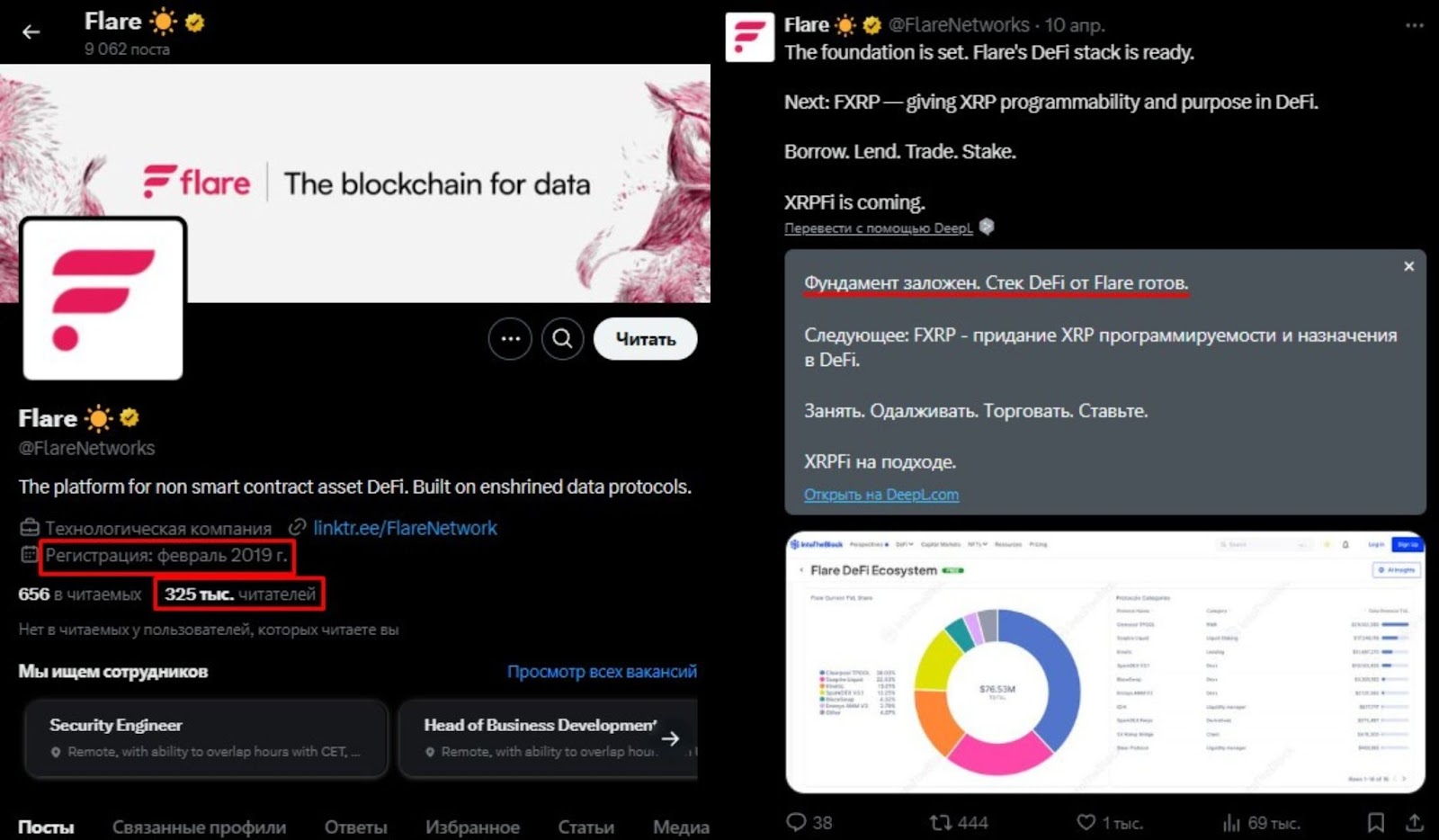Viewport: 1439px width, 840px height.
Task: Click the Просмотр всех вакансий link
Action: click(x=602, y=672)
